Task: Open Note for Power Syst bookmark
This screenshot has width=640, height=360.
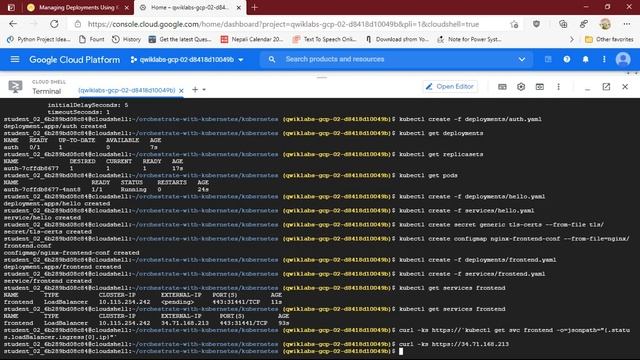Action: point(469,39)
